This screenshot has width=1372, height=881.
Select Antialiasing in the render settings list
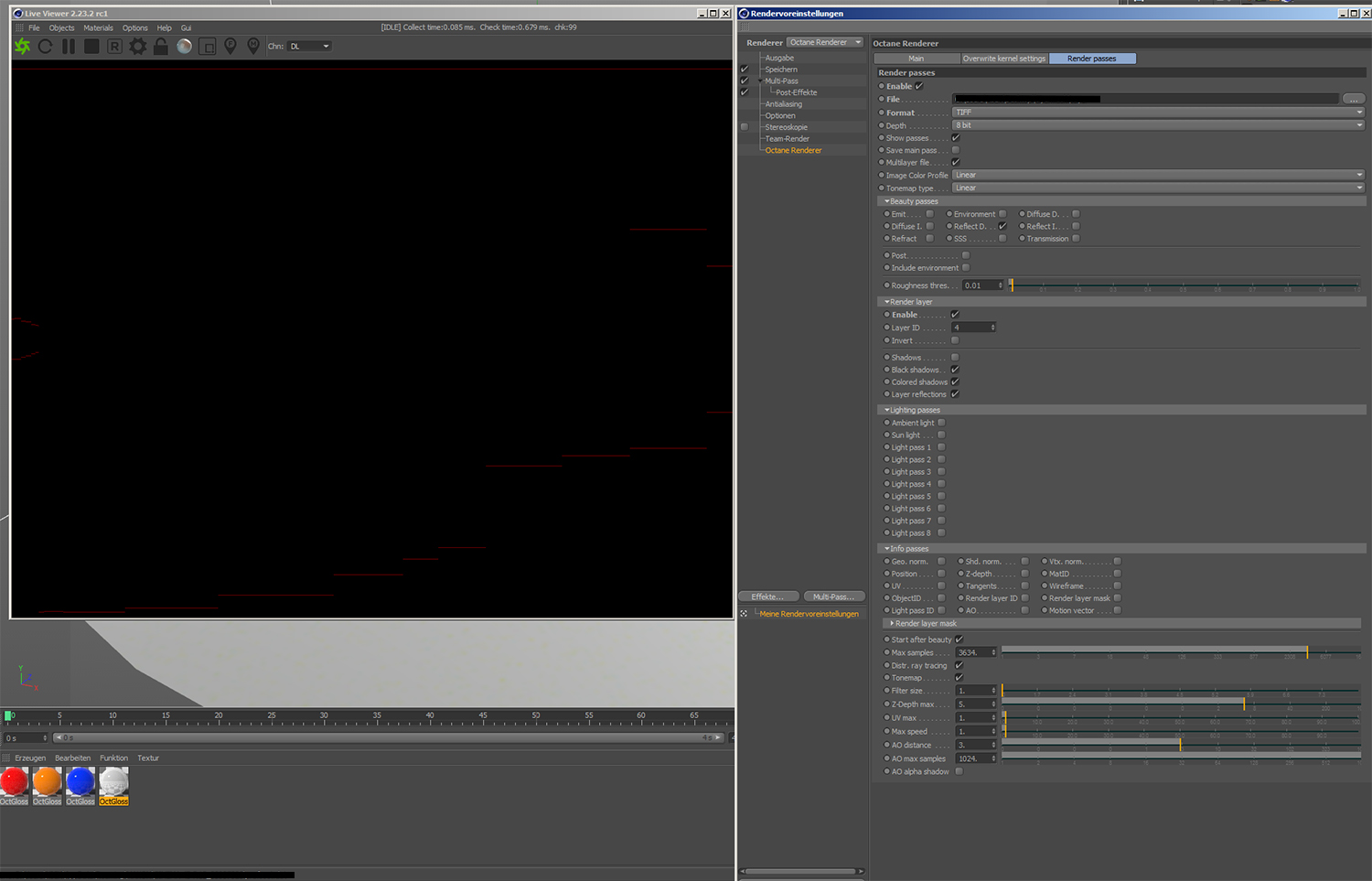(783, 104)
